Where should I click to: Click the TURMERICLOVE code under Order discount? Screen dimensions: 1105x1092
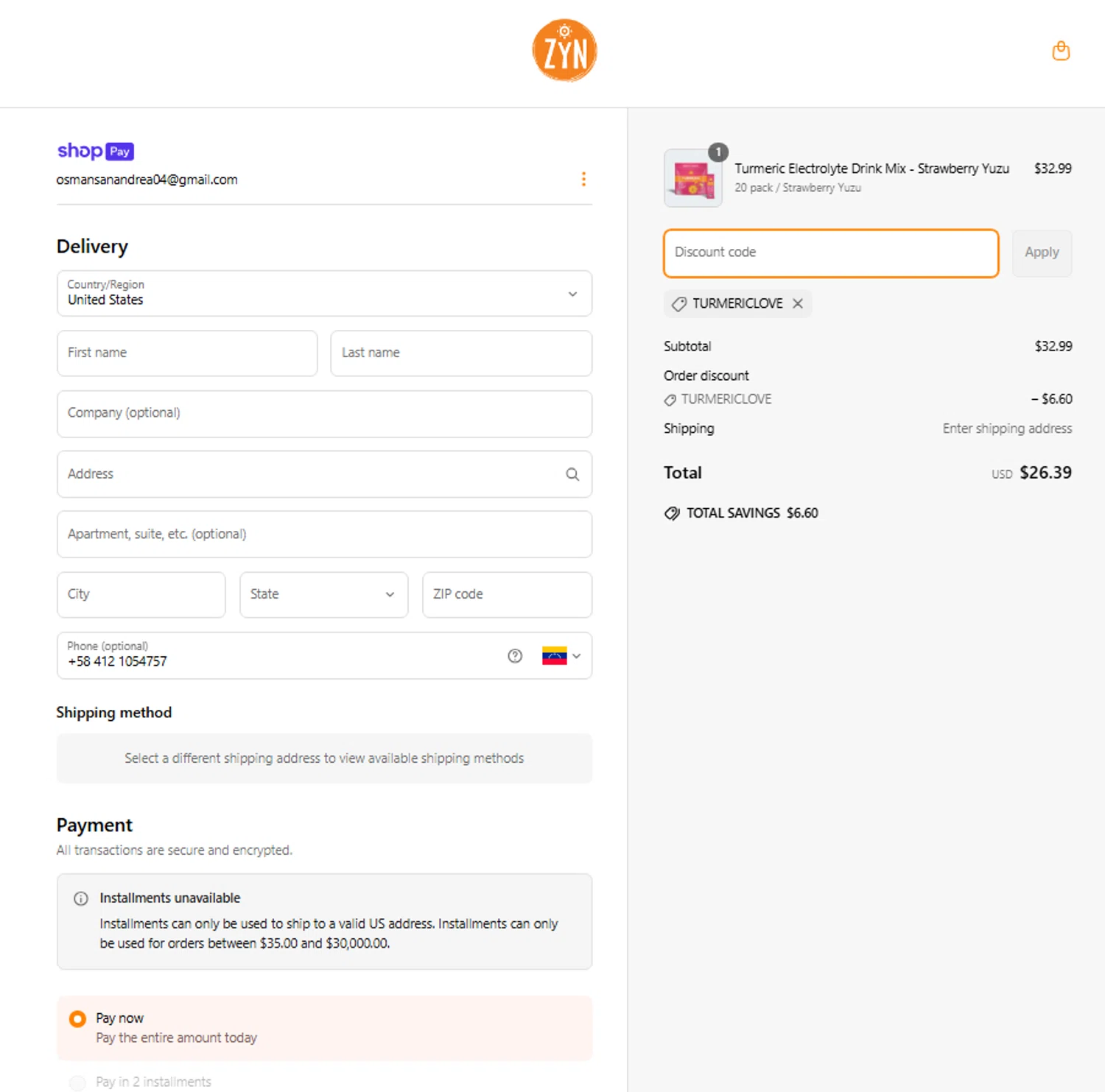(x=726, y=399)
